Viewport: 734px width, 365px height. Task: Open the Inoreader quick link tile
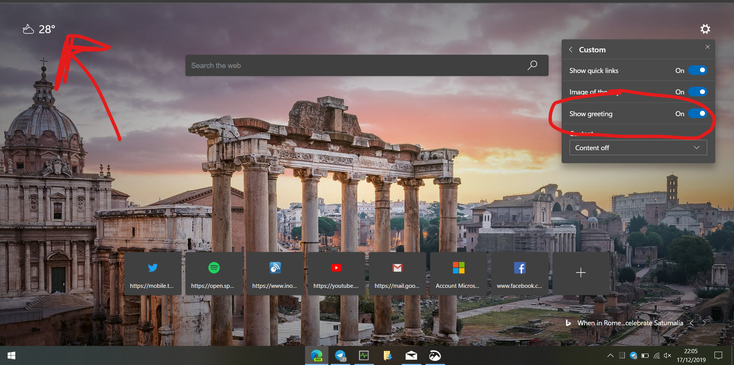(x=275, y=274)
